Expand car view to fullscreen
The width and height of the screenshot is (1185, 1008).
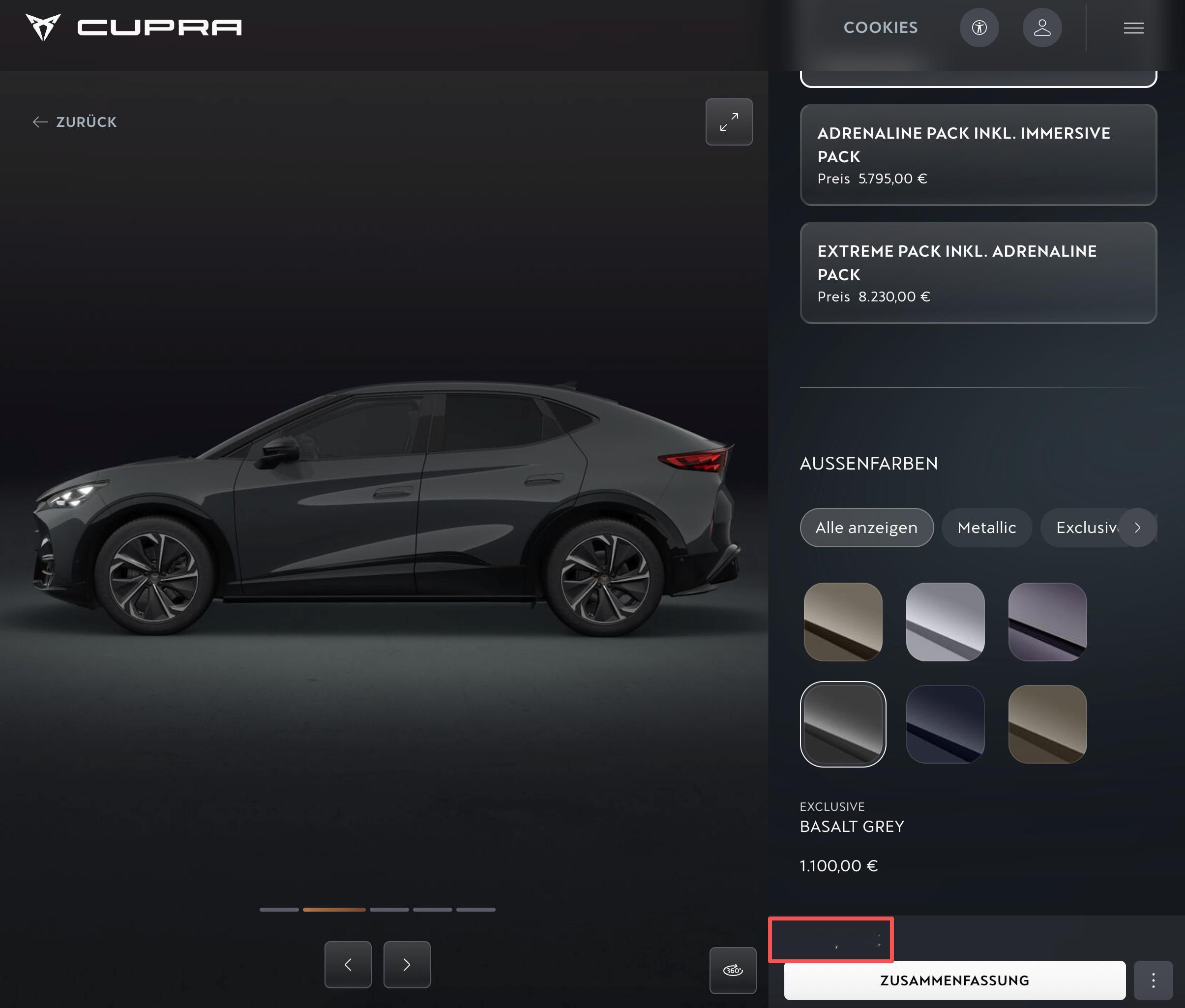729,122
